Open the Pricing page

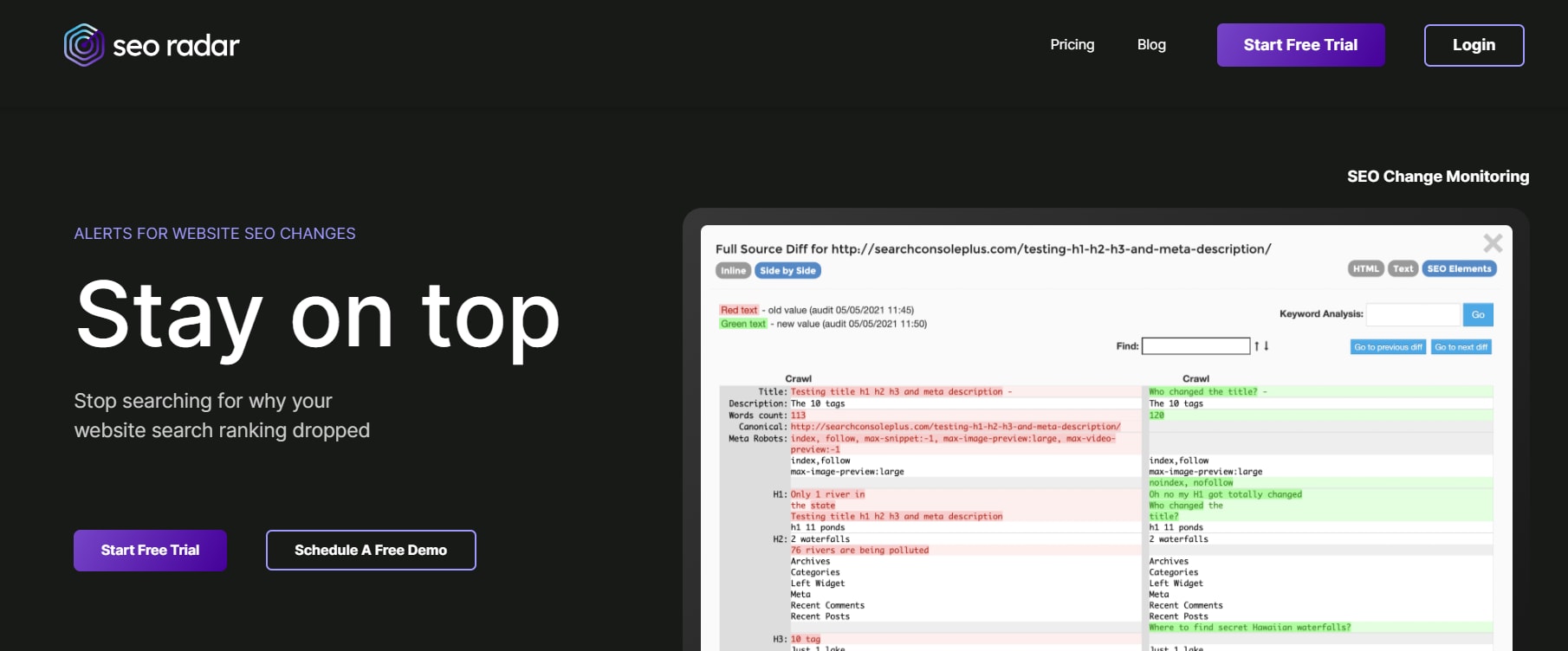(1072, 45)
